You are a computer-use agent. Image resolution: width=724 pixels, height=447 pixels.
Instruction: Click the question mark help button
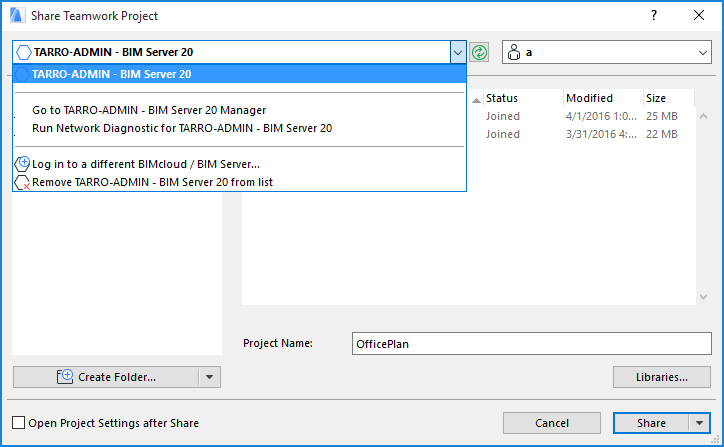[654, 15]
